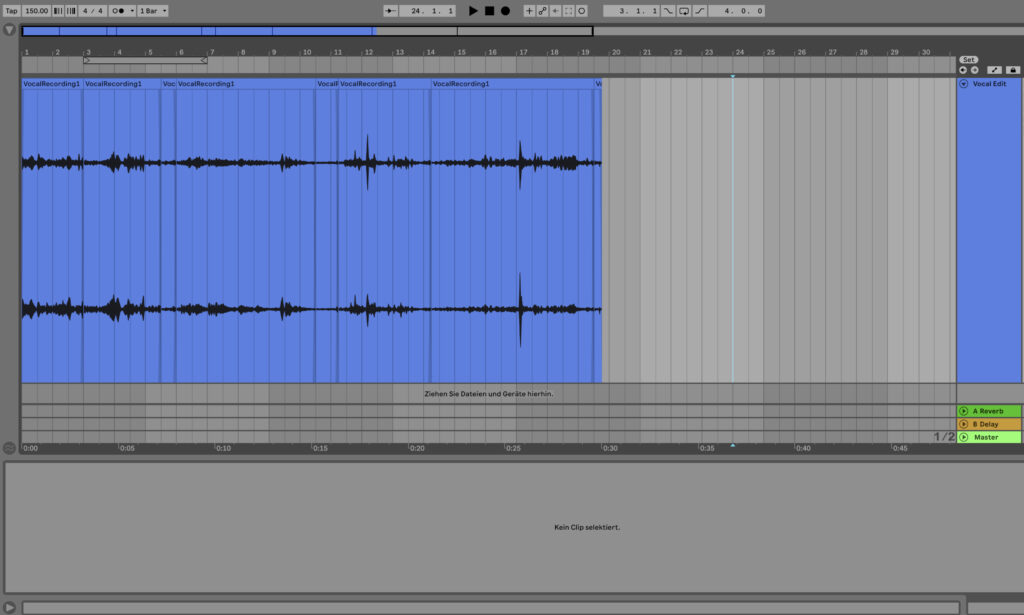Viewport: 1024px width, 615px height.
Task: Click bar 20 on the beat-time ruler
Action: [x=615, y=52]
